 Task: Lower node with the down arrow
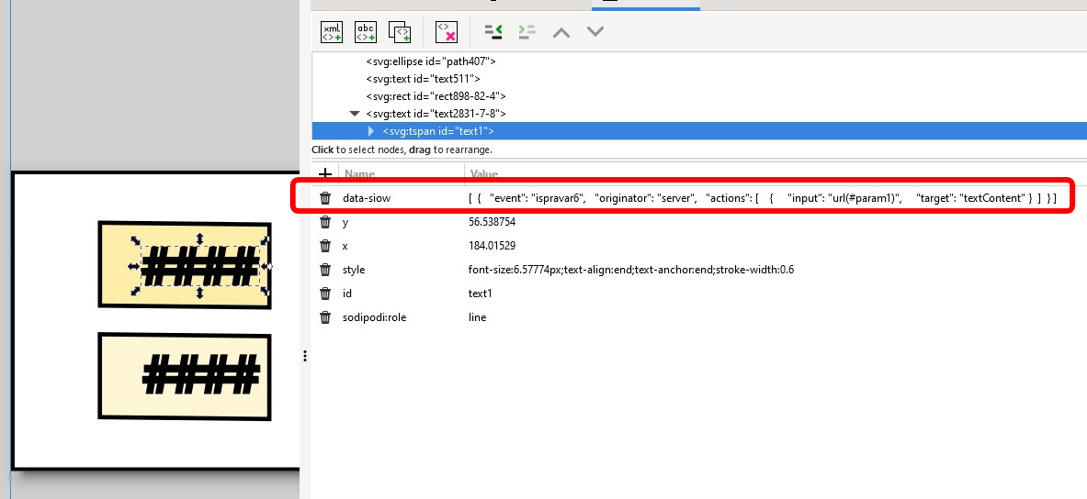[596, 32]
